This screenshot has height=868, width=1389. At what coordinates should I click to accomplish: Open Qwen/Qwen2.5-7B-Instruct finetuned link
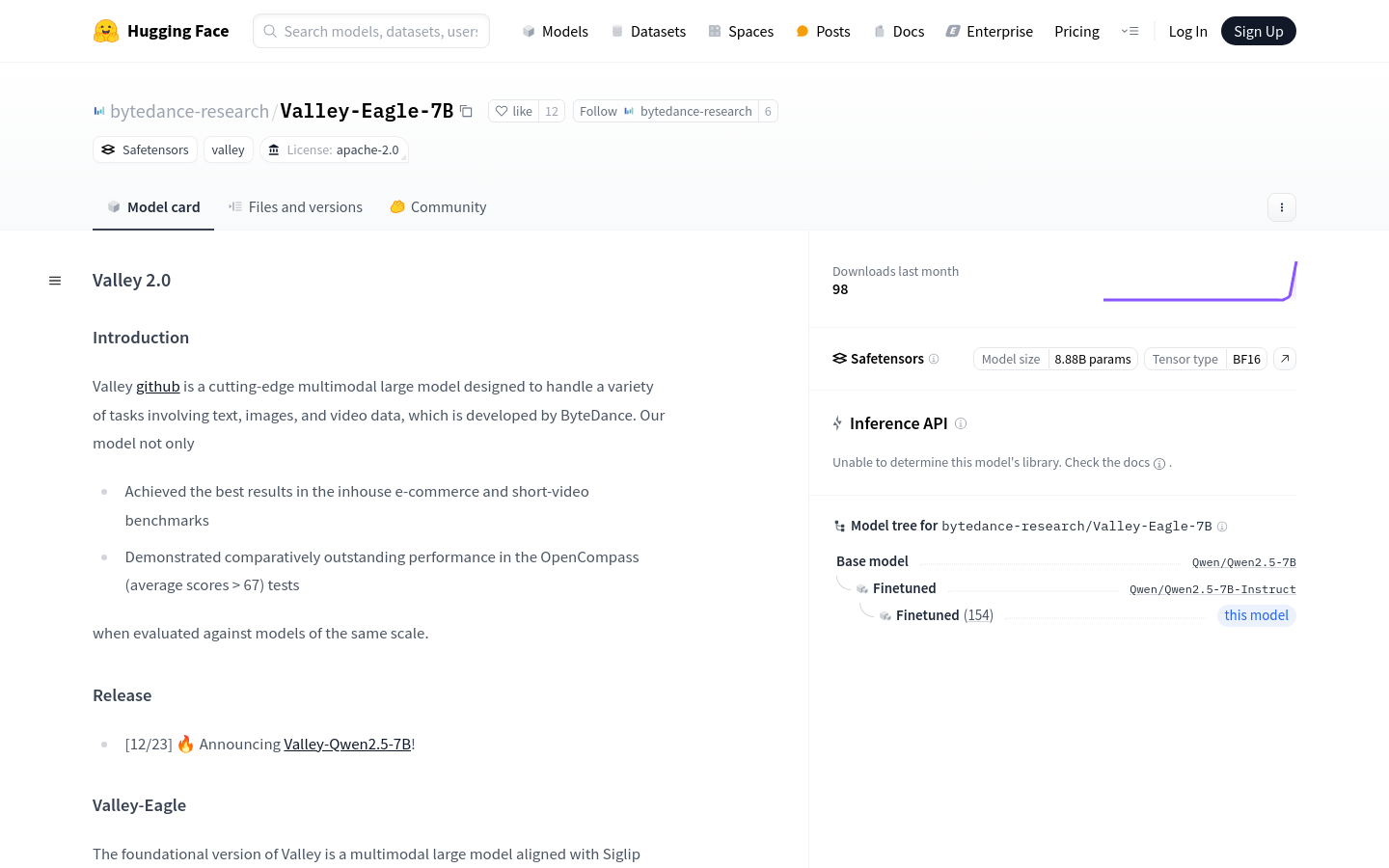point(1212,589)
